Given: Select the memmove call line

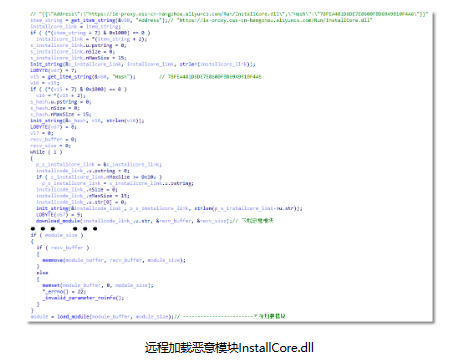Looking at the screenshot, I should coord(114,260).
